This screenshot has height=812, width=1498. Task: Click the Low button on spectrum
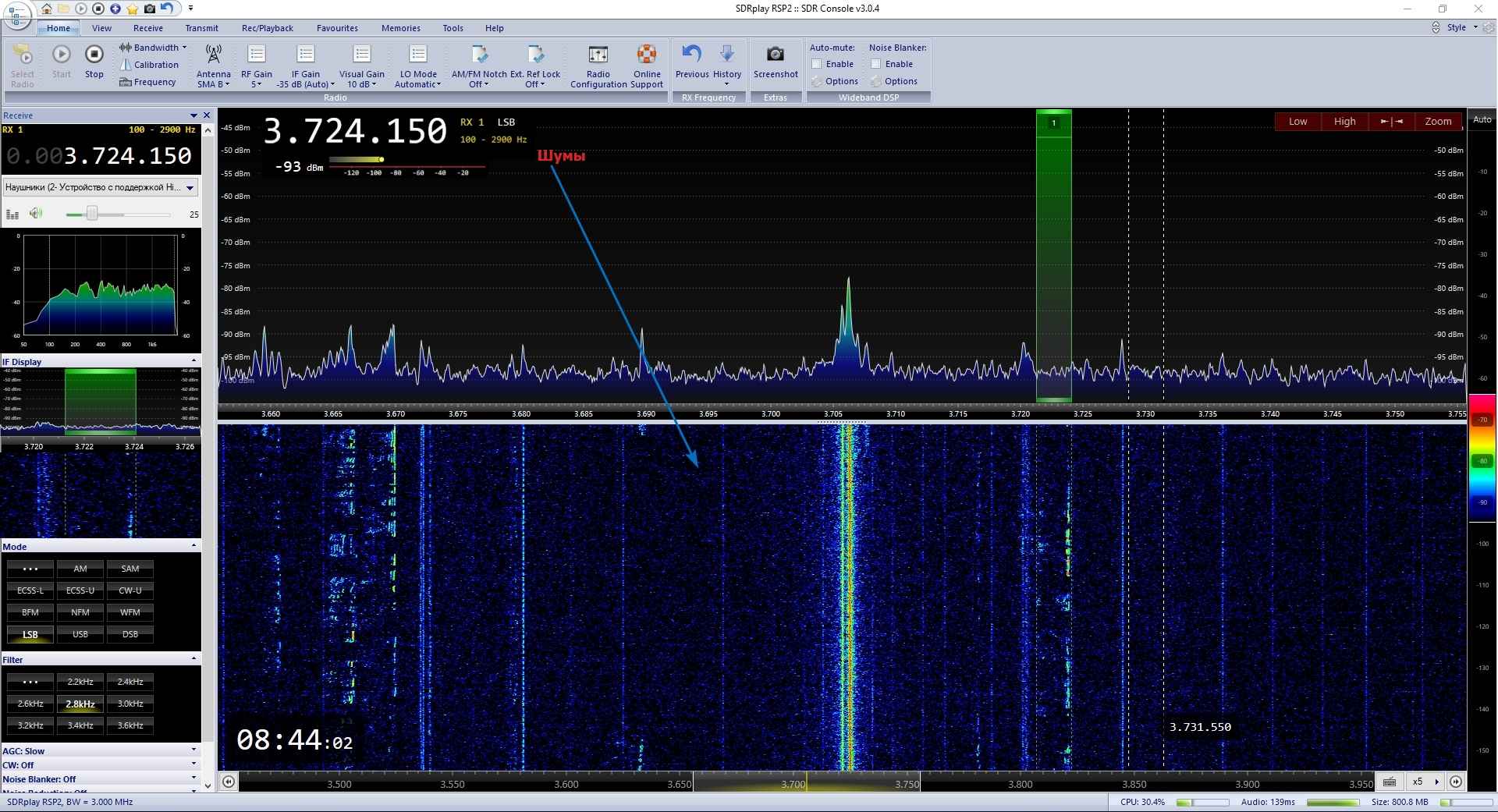click(x=1298, y=122)
